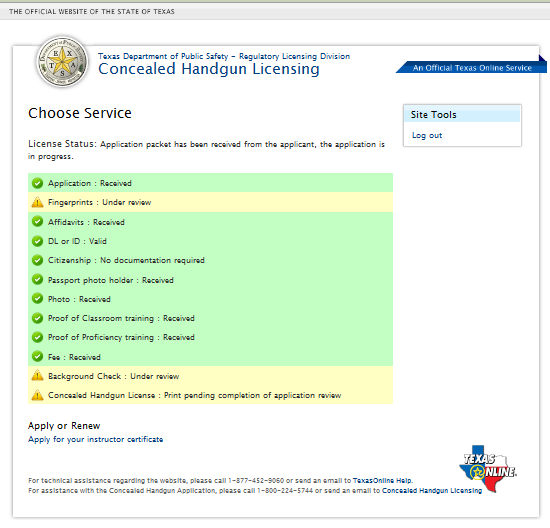The height and width of the screenshot is (528, 550).
Task: Log out using Site Tools link
Action: click(427, 135)
